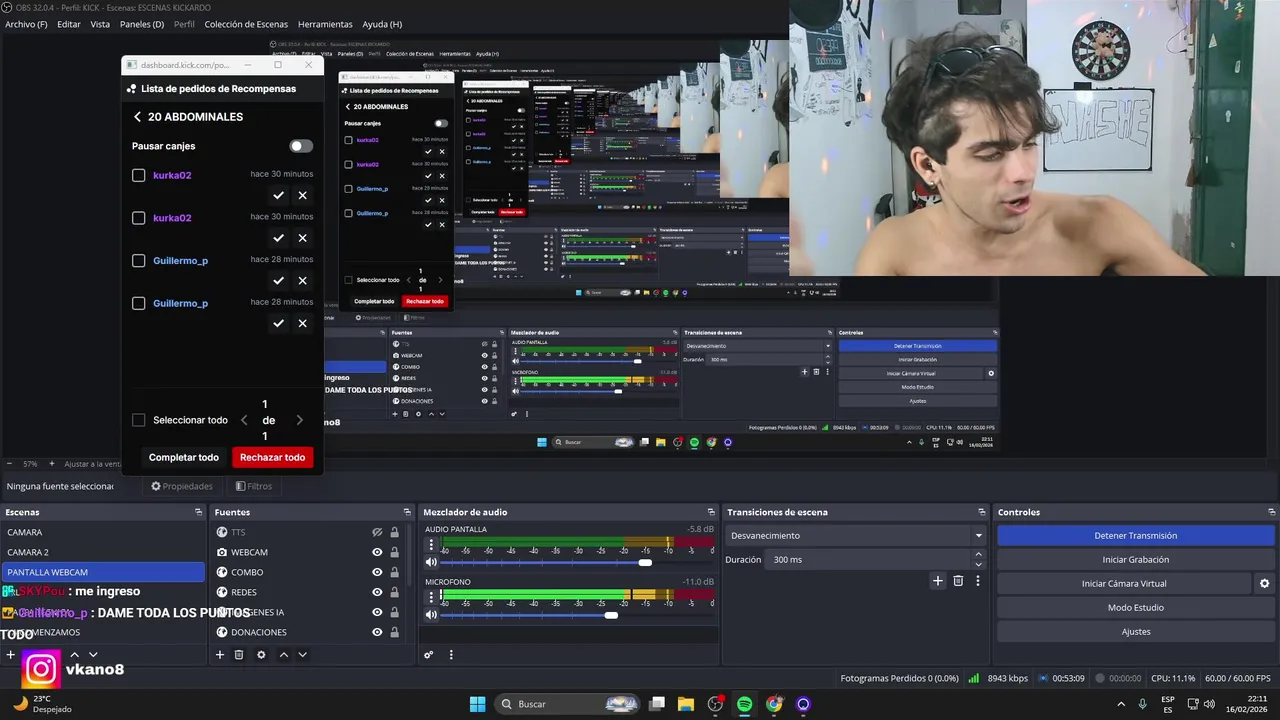Open the Desvanecimiento transition dropdown
This screenshot has width=1280, height=720.
[856, 535]
